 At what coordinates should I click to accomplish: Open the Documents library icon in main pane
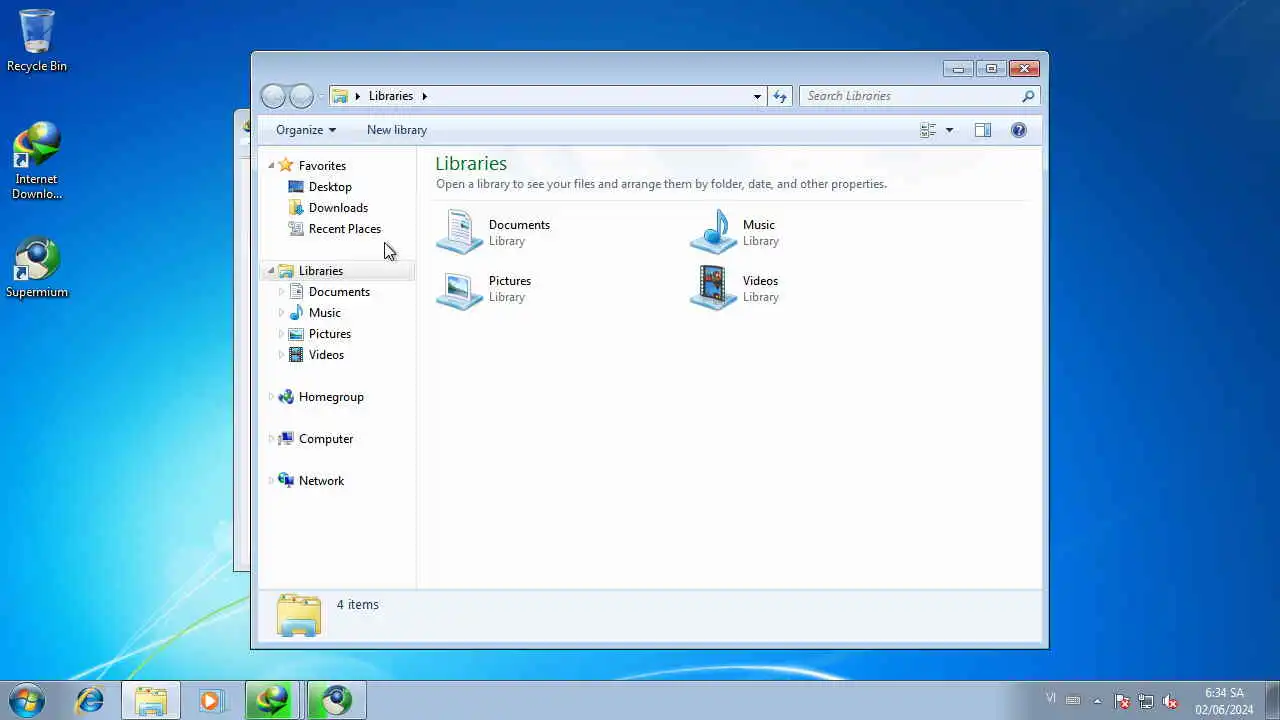click(x=460, y=232)
